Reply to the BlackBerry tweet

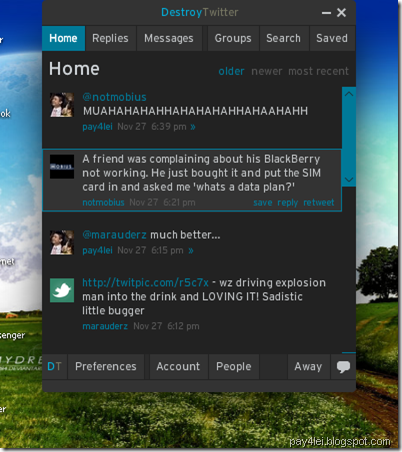pyautogui.click(x=288, y=202)
